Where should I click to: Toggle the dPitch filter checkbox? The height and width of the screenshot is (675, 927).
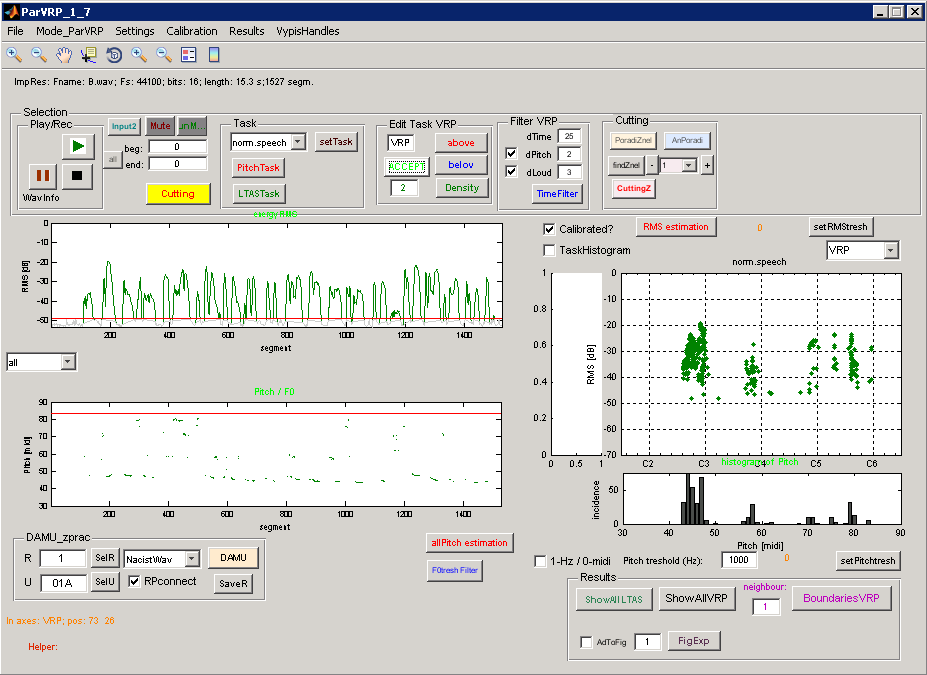[x=511, y=154]
